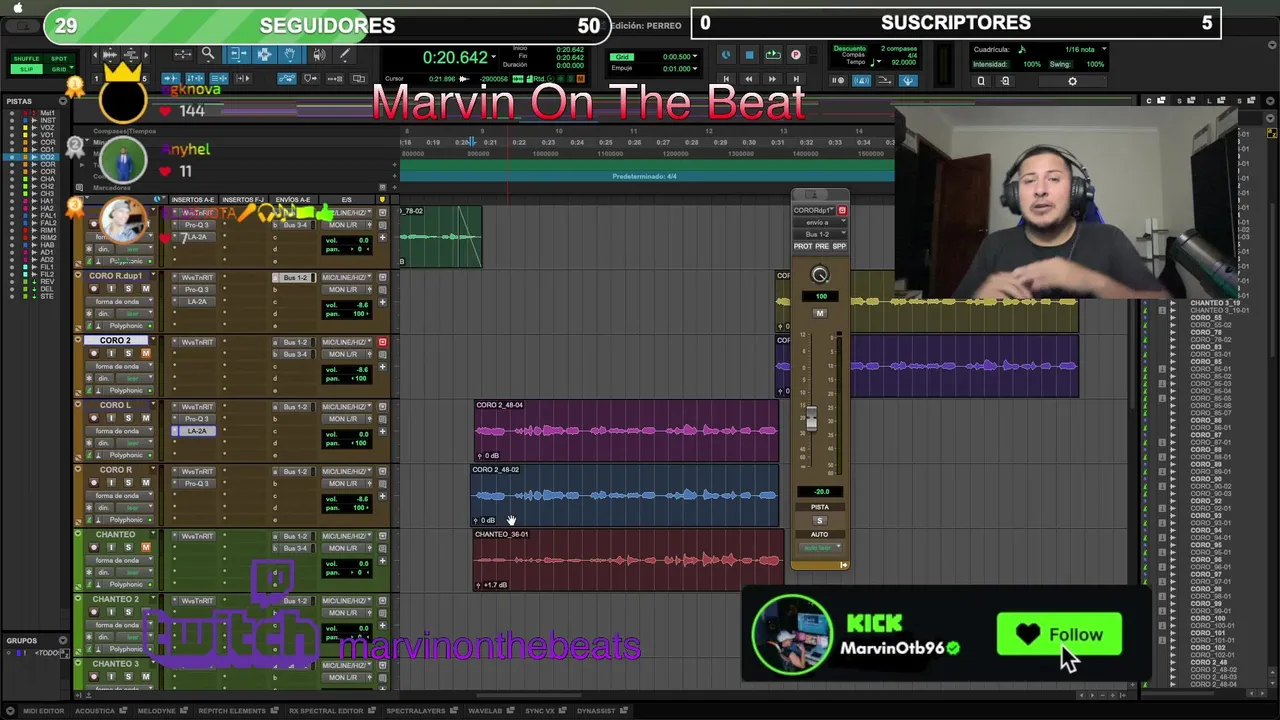Open WvsTnRIT insert on CHANTEO
Screen dimensions: 1280x720
[x=197, y=536]
